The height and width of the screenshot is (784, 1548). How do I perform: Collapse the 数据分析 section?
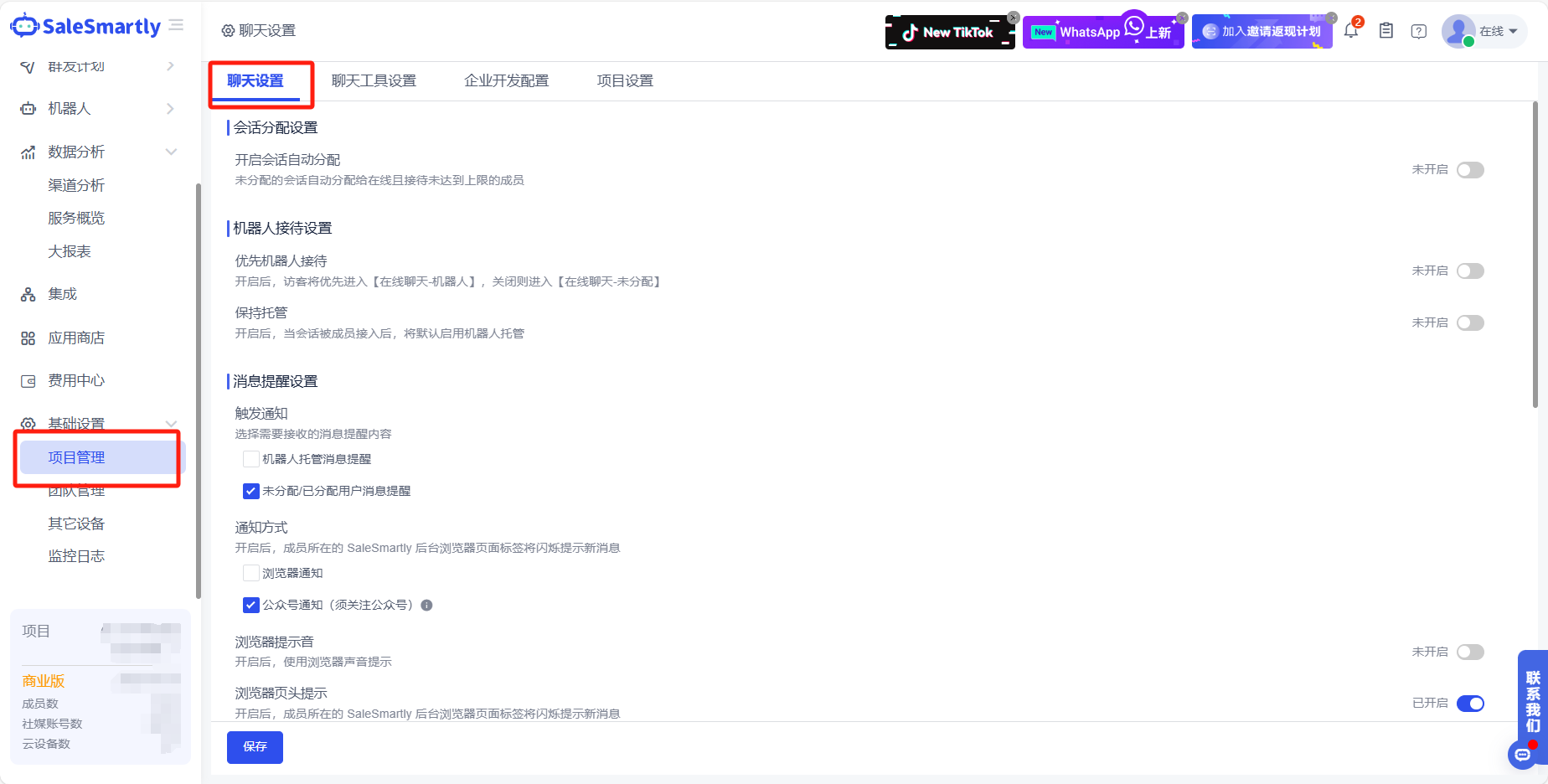[x=171, y=152]
